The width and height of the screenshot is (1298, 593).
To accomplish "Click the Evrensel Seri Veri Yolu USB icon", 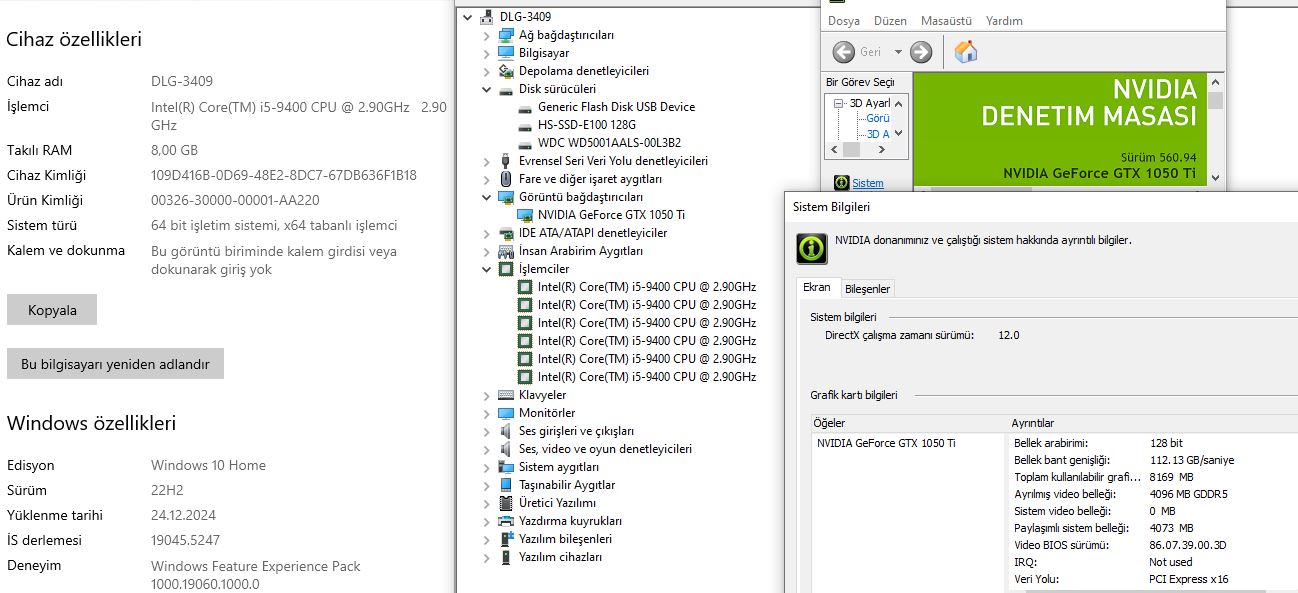I will coord(506,161).
